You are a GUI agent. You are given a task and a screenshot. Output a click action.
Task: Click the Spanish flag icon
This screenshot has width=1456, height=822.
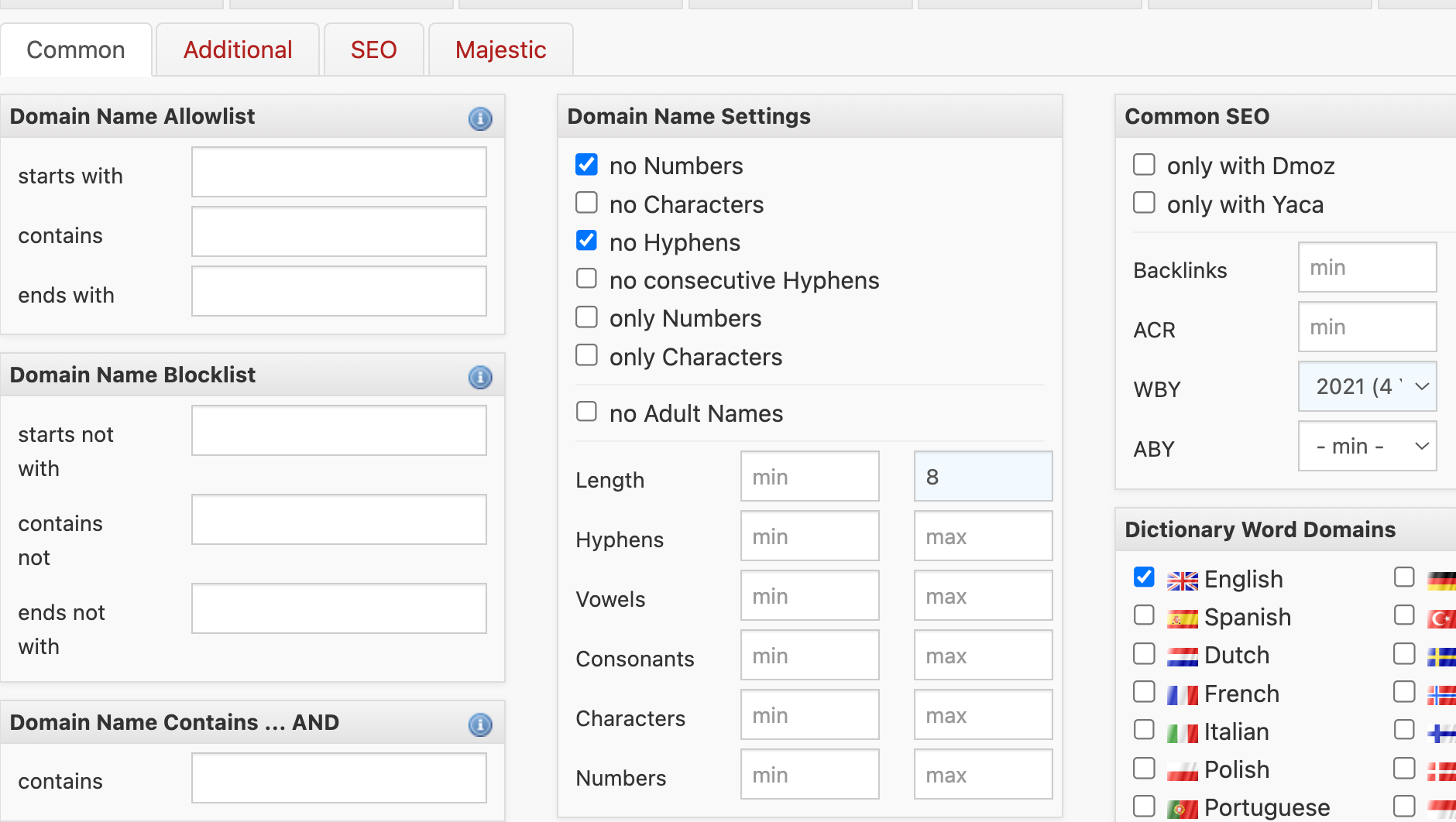(x=1183, y=618)
